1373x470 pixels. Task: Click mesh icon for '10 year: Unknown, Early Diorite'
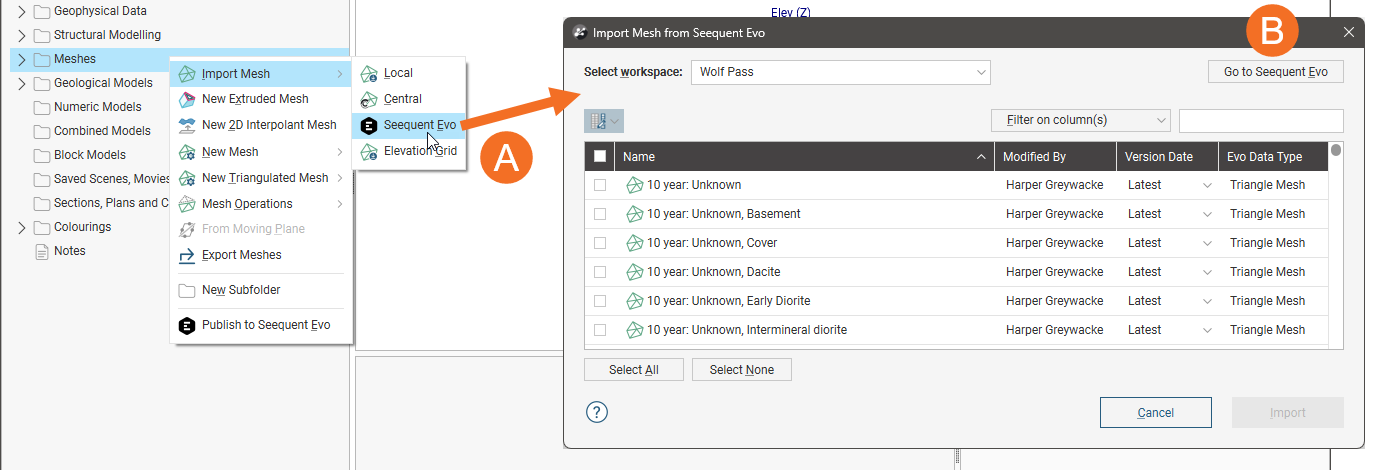click(x=634, y=301)
